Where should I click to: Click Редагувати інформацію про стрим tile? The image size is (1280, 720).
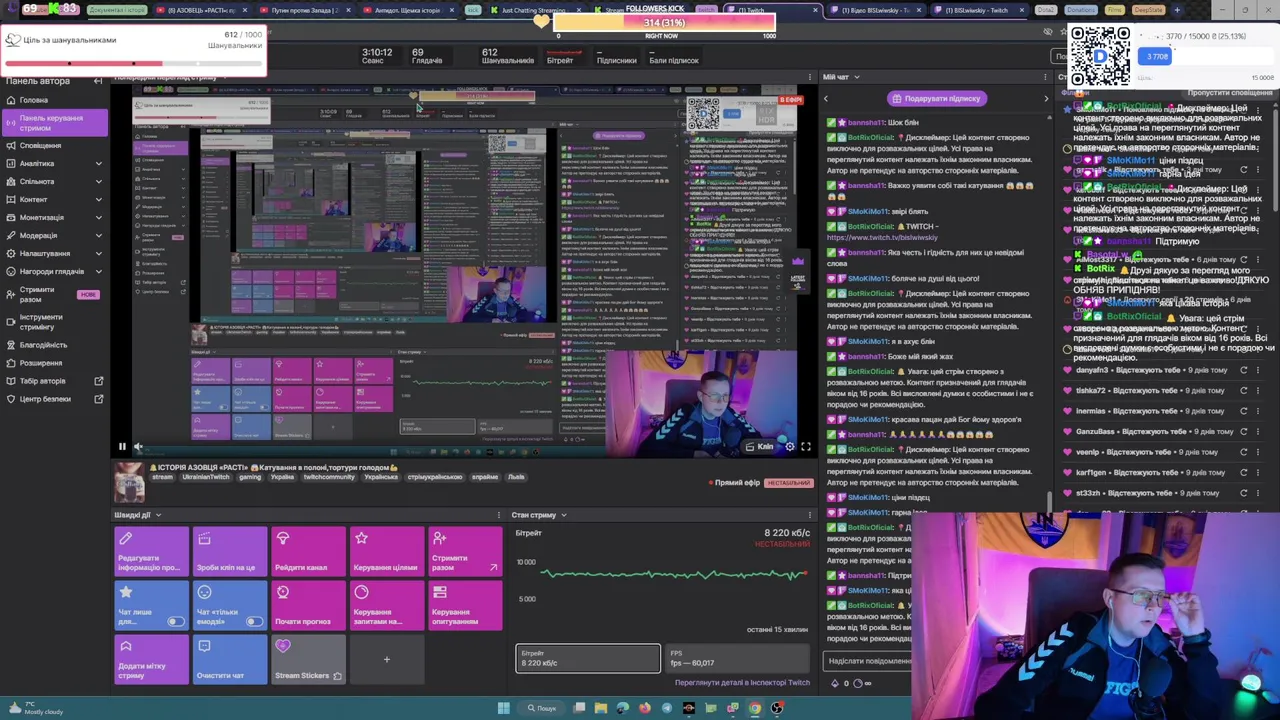click(151, 552)
